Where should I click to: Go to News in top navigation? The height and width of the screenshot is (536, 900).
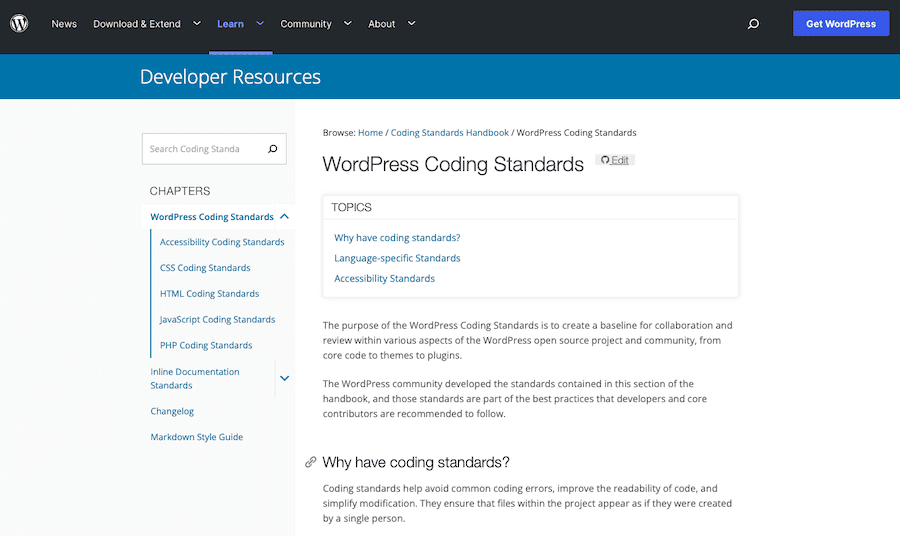click(x=64, y=24)
